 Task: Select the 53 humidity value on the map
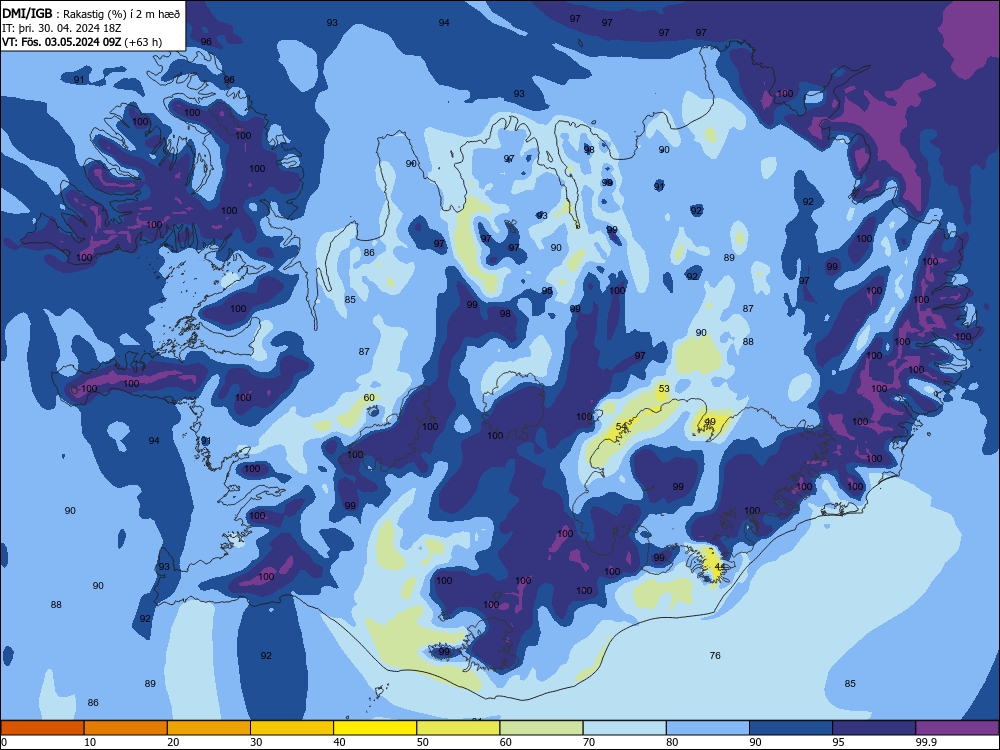point(664,388)
